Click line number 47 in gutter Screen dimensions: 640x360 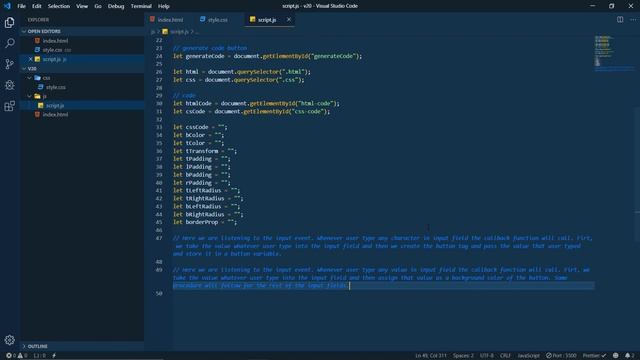pyautogui.click(x=159, y=238)
